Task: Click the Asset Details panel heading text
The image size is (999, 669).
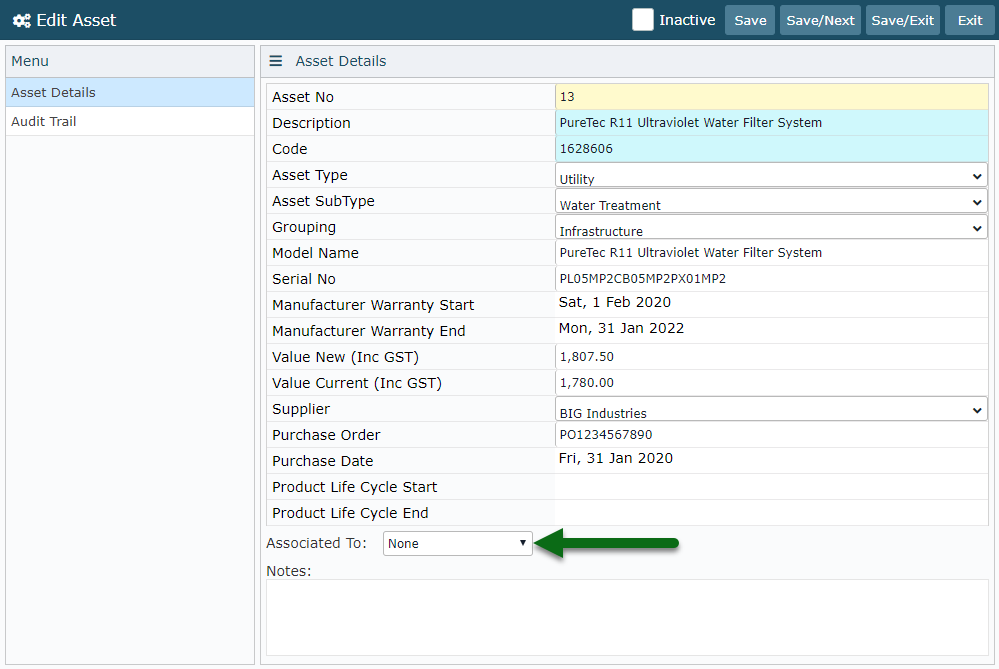Action: click(x=341, y=61)
